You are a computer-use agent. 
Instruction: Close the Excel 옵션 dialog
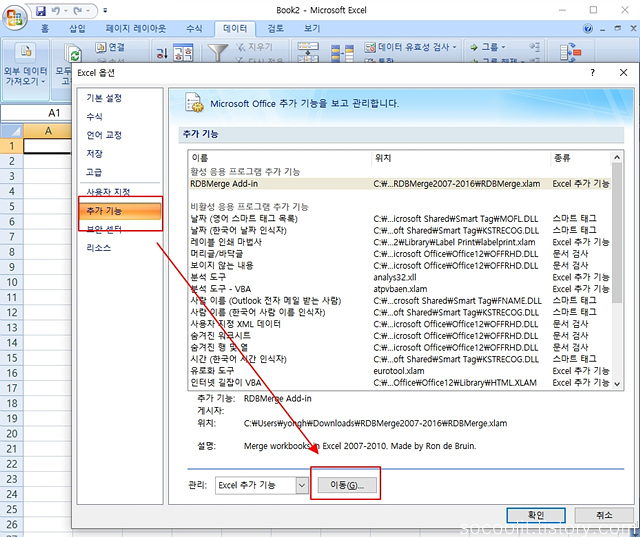[623, 73]
